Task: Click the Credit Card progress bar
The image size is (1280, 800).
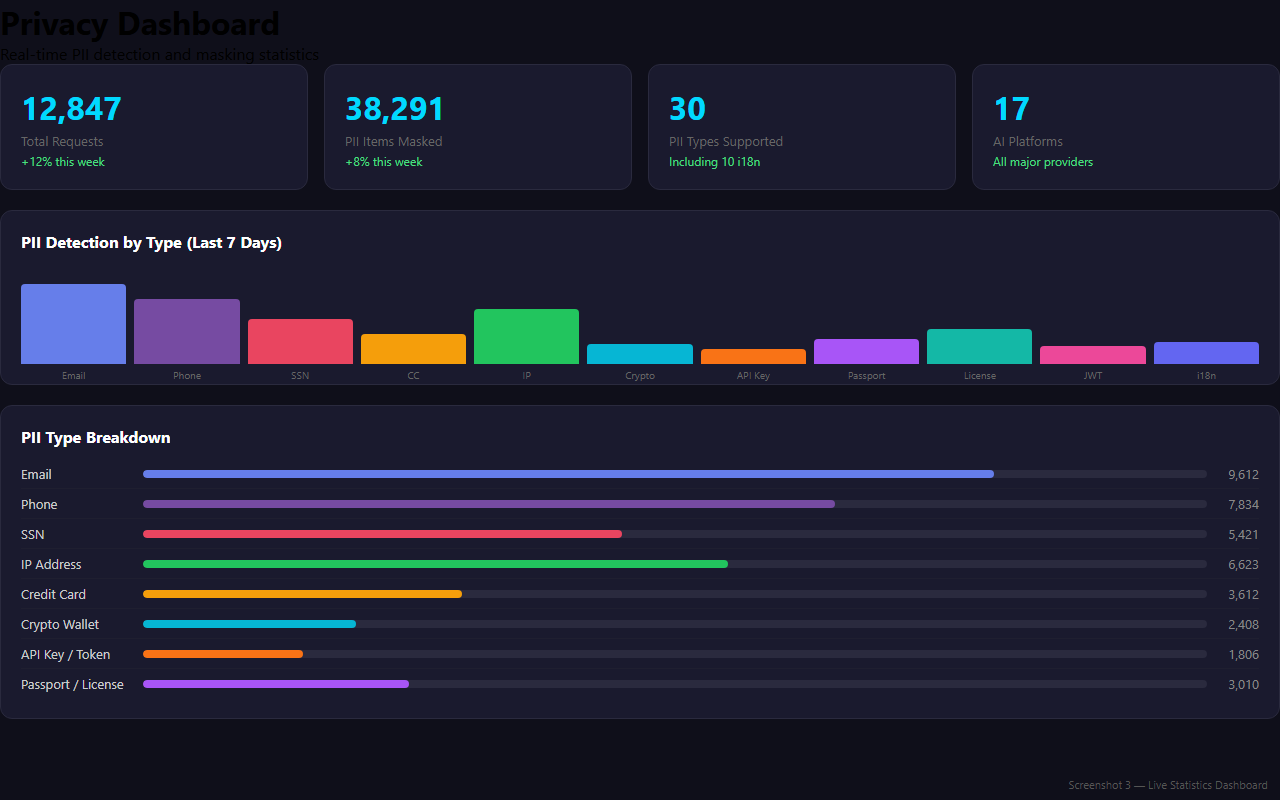Action: pyautogui.click(x=675, y=594)
